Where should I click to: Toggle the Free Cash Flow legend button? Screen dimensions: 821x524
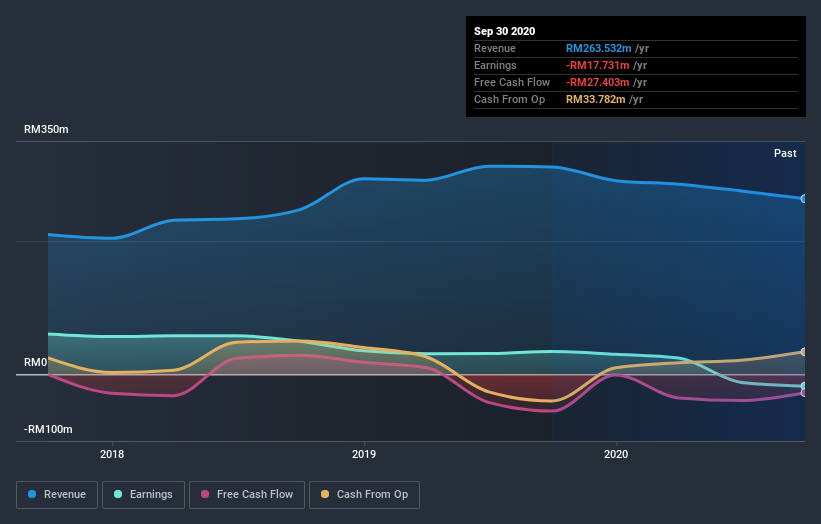pos(247,495)
